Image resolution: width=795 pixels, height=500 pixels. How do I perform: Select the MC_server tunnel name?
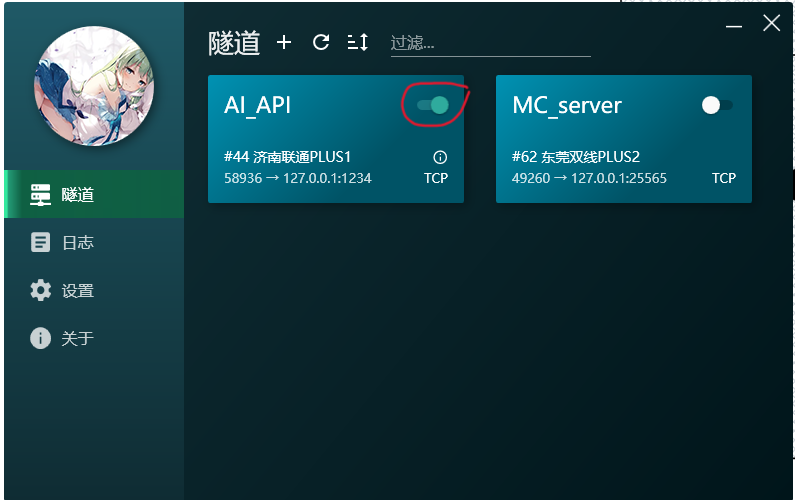pyautogui.click(x=567, y=105)
